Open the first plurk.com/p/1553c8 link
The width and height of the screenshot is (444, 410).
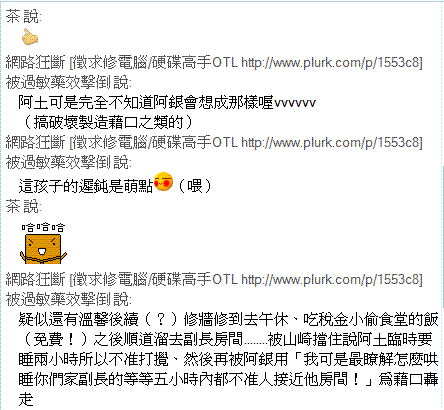332,62
